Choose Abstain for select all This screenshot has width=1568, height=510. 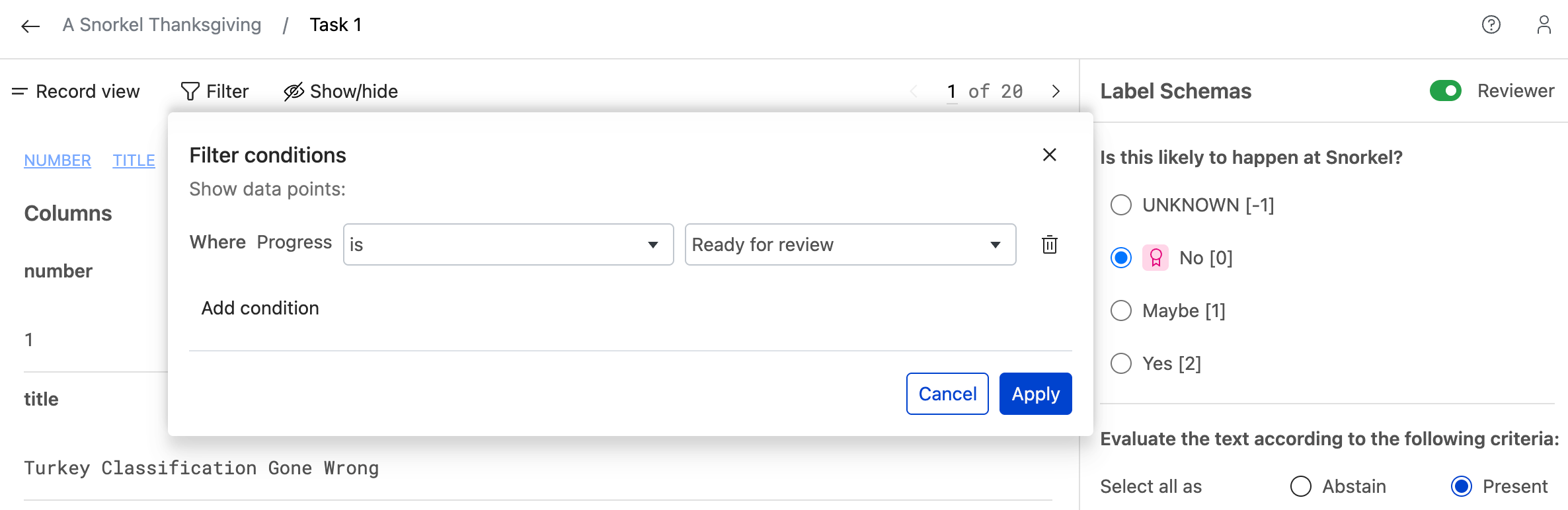tap(1301, 486)
